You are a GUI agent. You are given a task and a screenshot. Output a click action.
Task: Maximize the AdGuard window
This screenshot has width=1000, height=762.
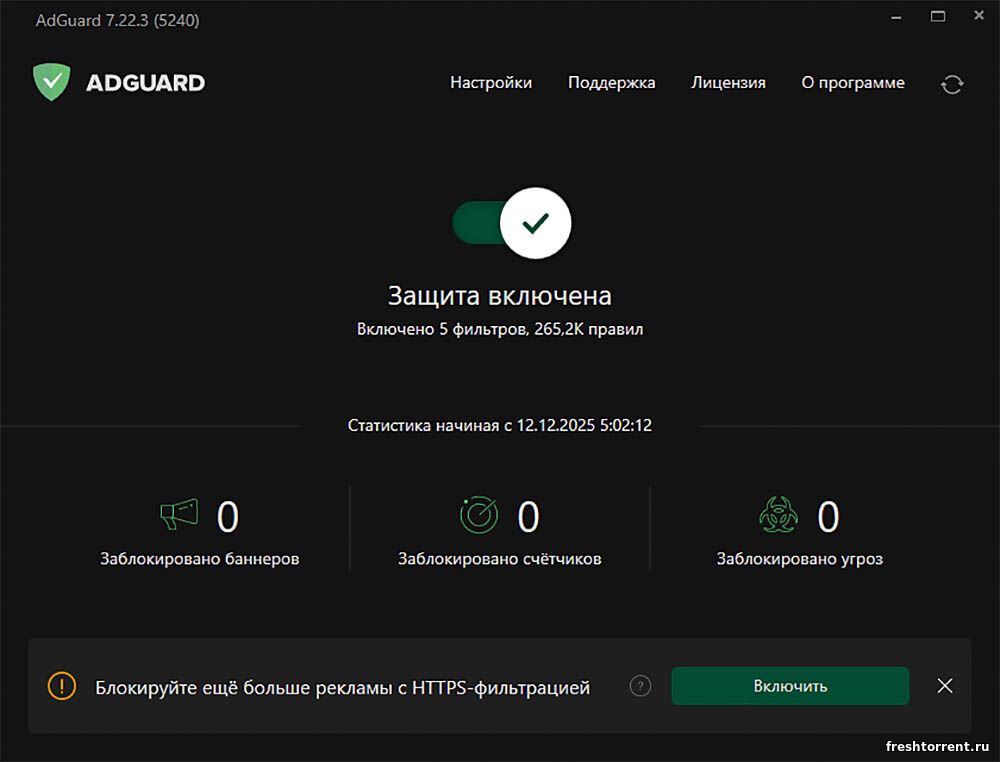click(938, 16)
